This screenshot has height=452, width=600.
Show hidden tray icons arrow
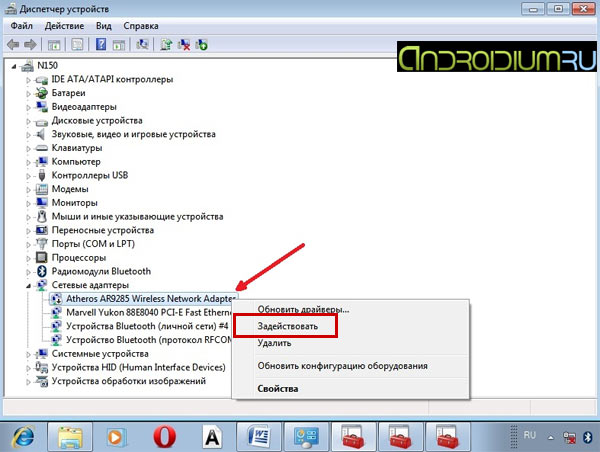pos(550,437)
